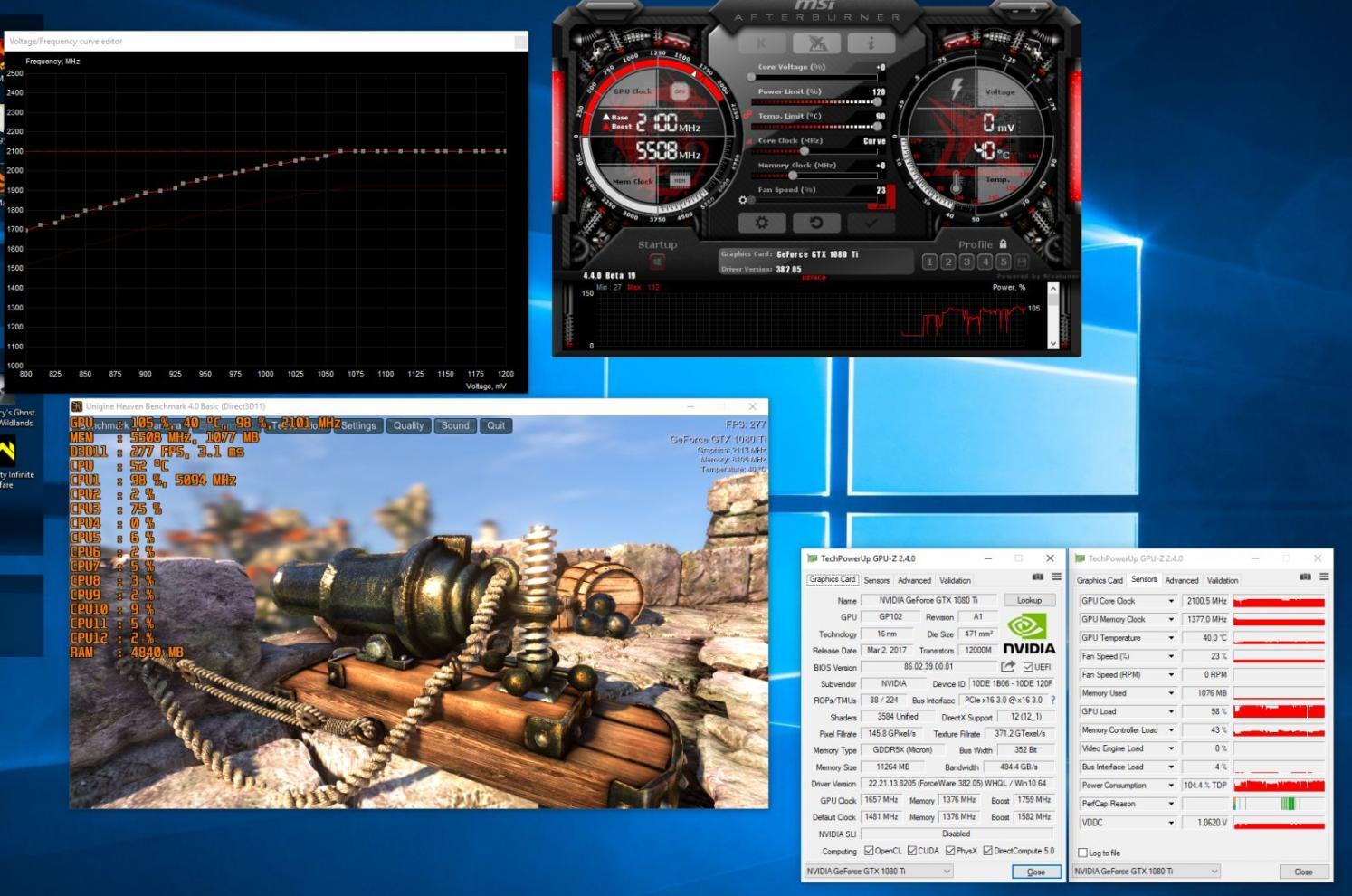
Task: Toggle the UEFI checkbox in GPU-Z
Action: [1028, 667]
